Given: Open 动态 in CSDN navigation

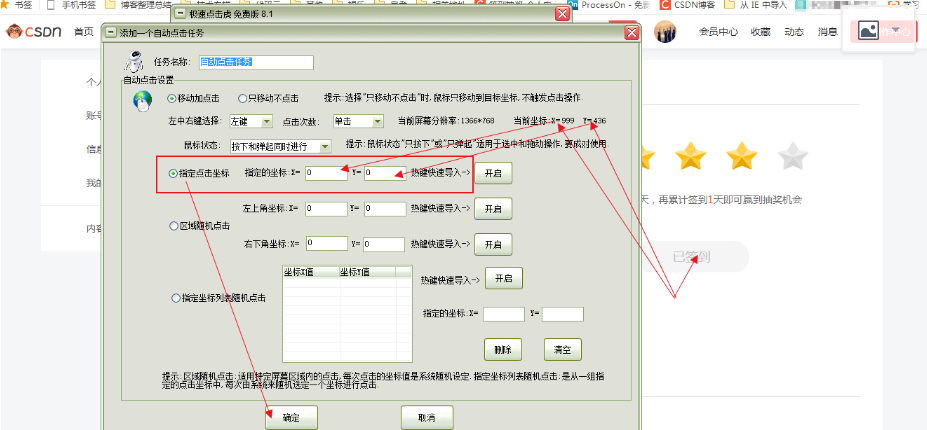Looking at the screenshot, I should pos(794,32).
